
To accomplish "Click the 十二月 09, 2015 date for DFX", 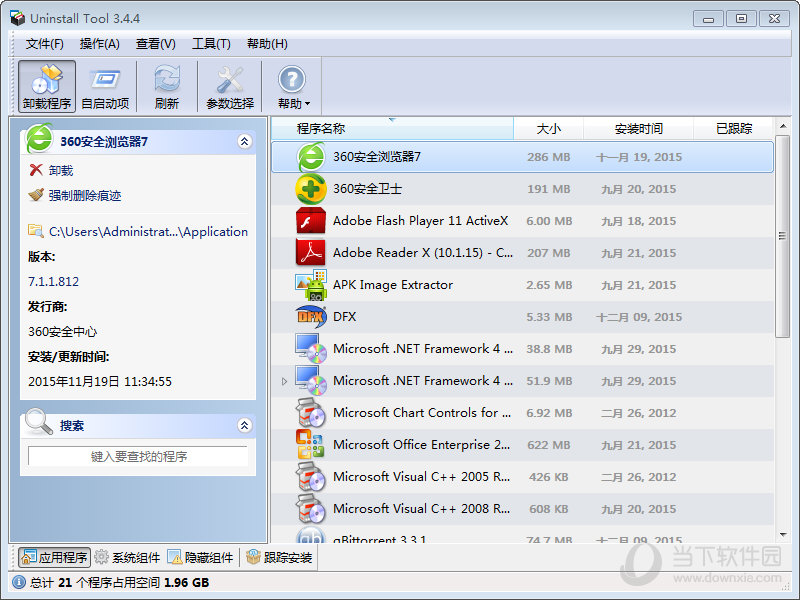I will coord(639,317).
